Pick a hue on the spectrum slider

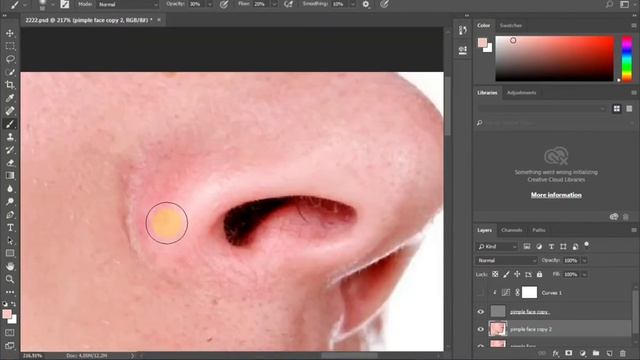tap(627, 59)
